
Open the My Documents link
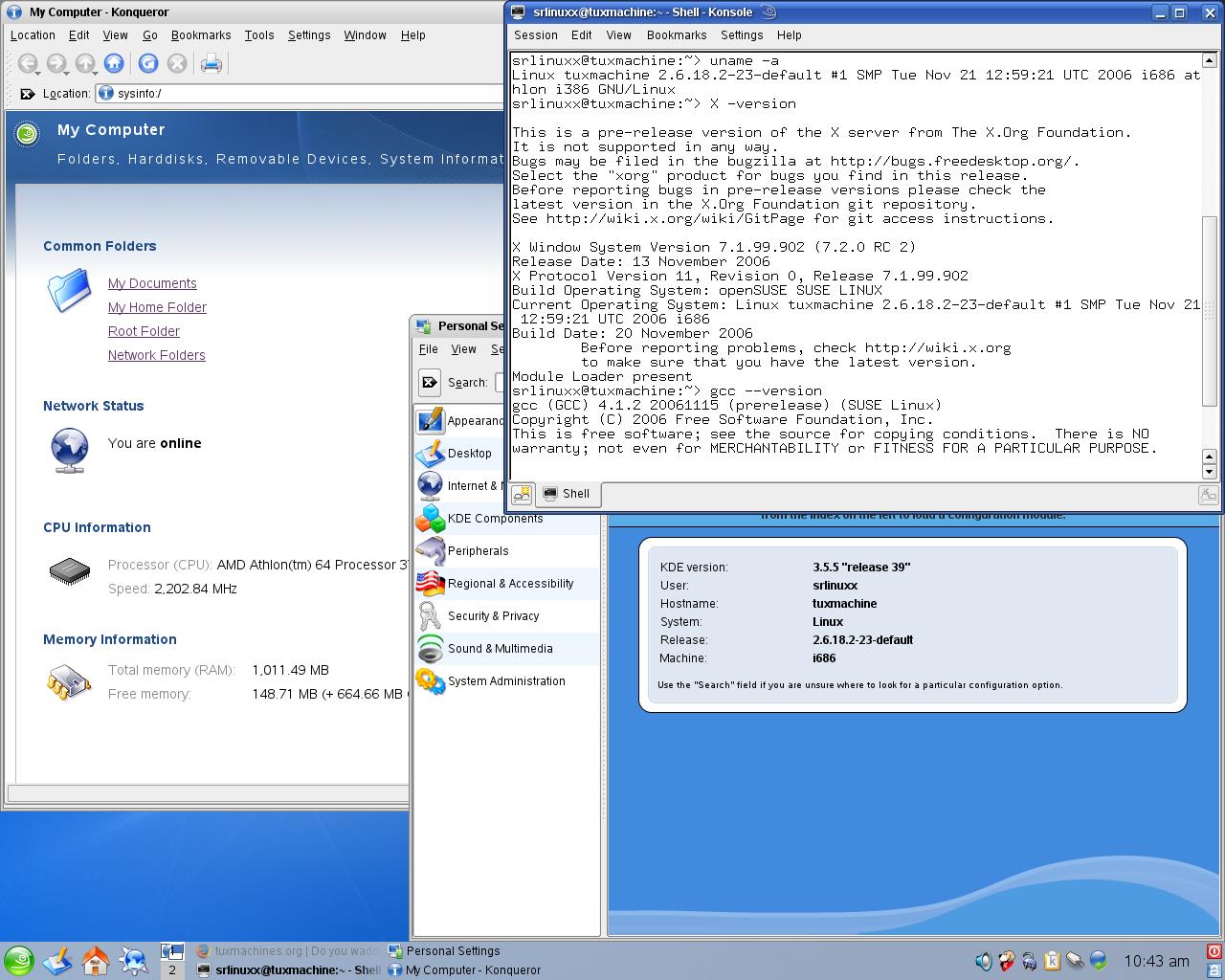pyautogui.click(x=152, y=283)
